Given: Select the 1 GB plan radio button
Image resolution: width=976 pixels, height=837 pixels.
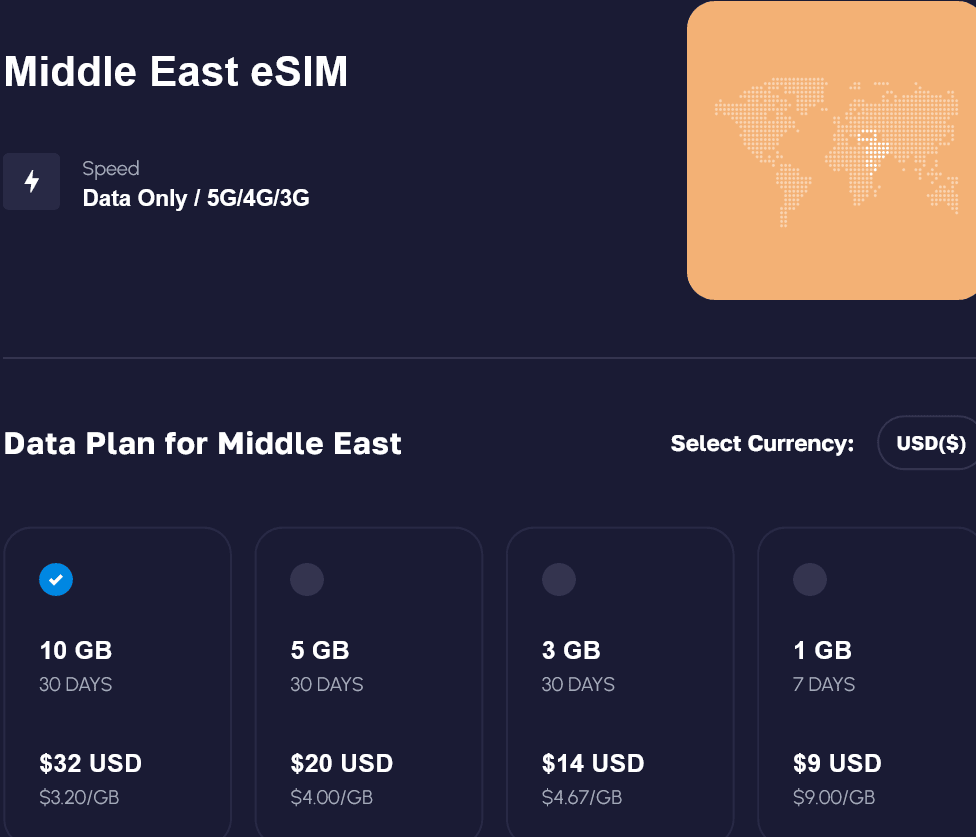Looking at the screenshot, I should point(810,579).
